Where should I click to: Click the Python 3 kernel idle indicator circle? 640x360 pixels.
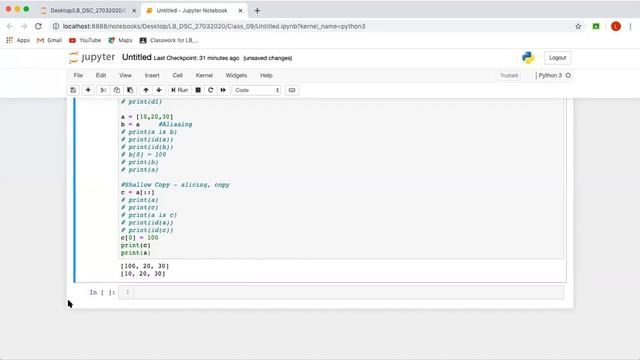(568, 76)
